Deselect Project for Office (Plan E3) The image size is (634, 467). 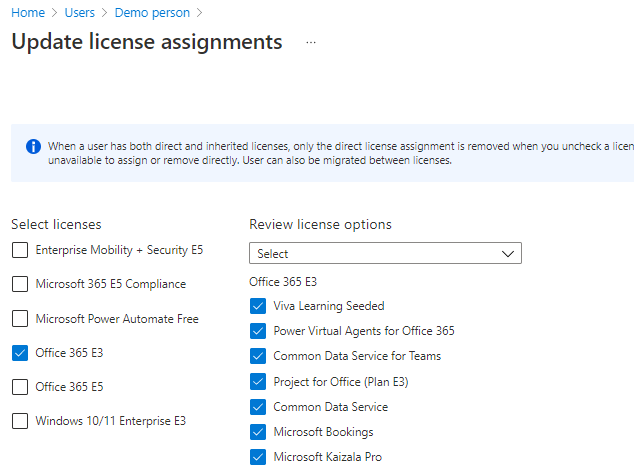(258, 382)
